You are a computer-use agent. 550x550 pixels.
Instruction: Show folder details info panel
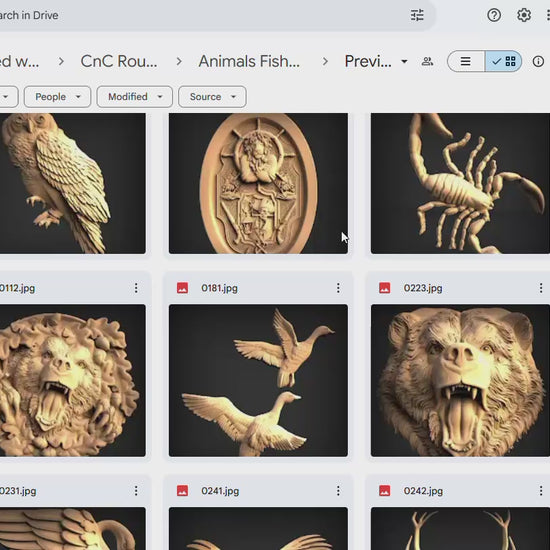coord(538,61)
